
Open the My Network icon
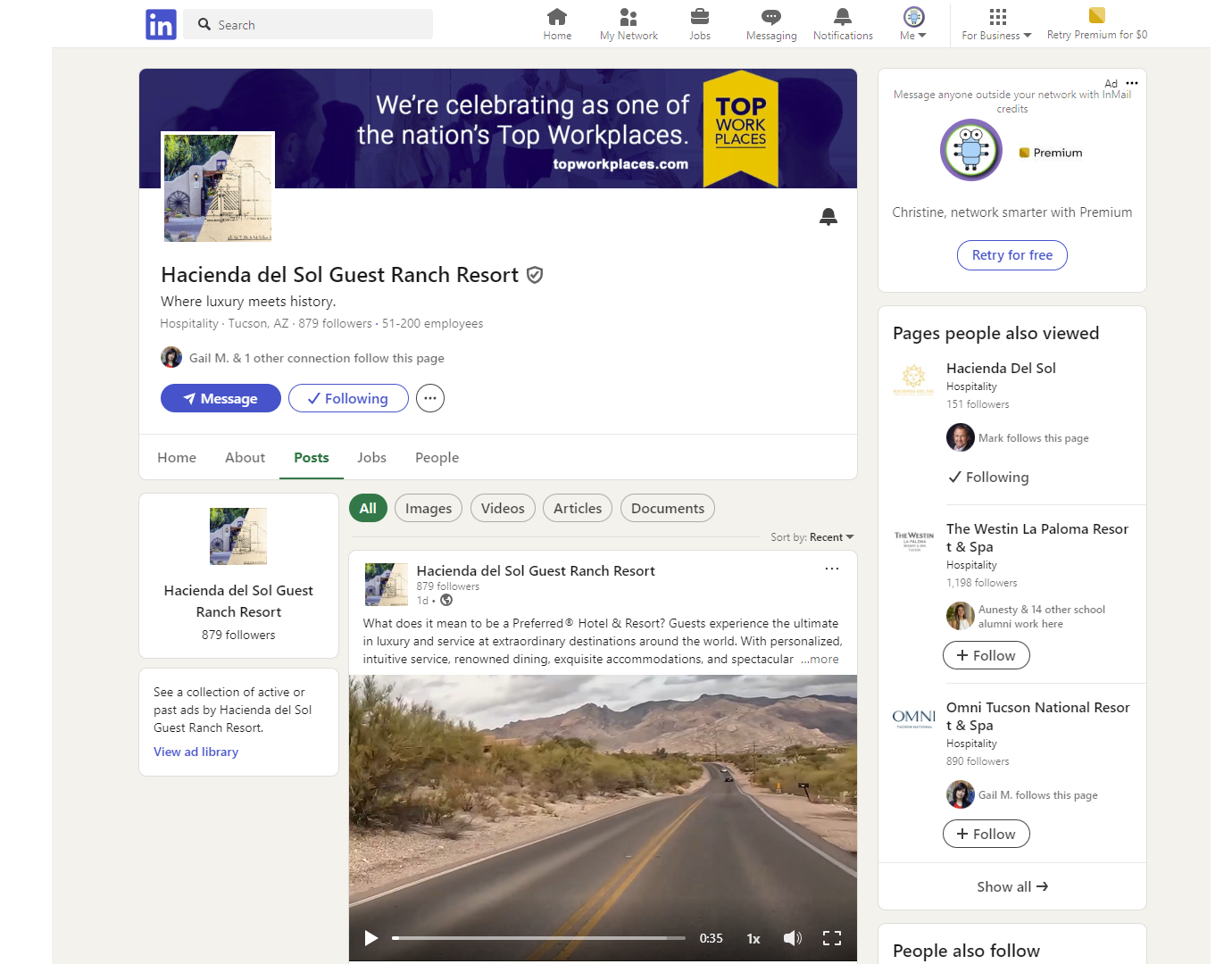[628, 24]
